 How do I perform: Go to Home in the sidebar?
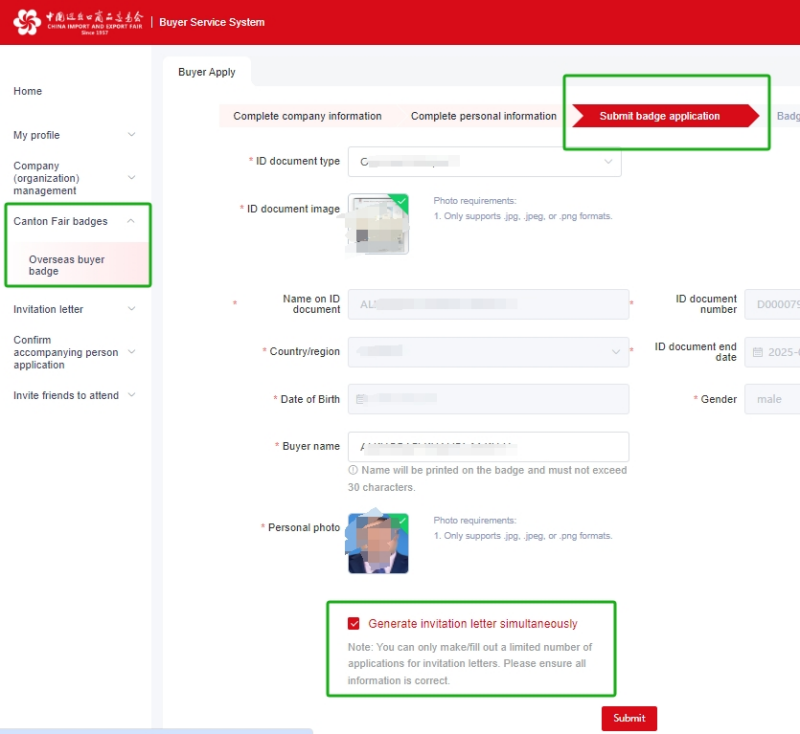tap(28, 91)
